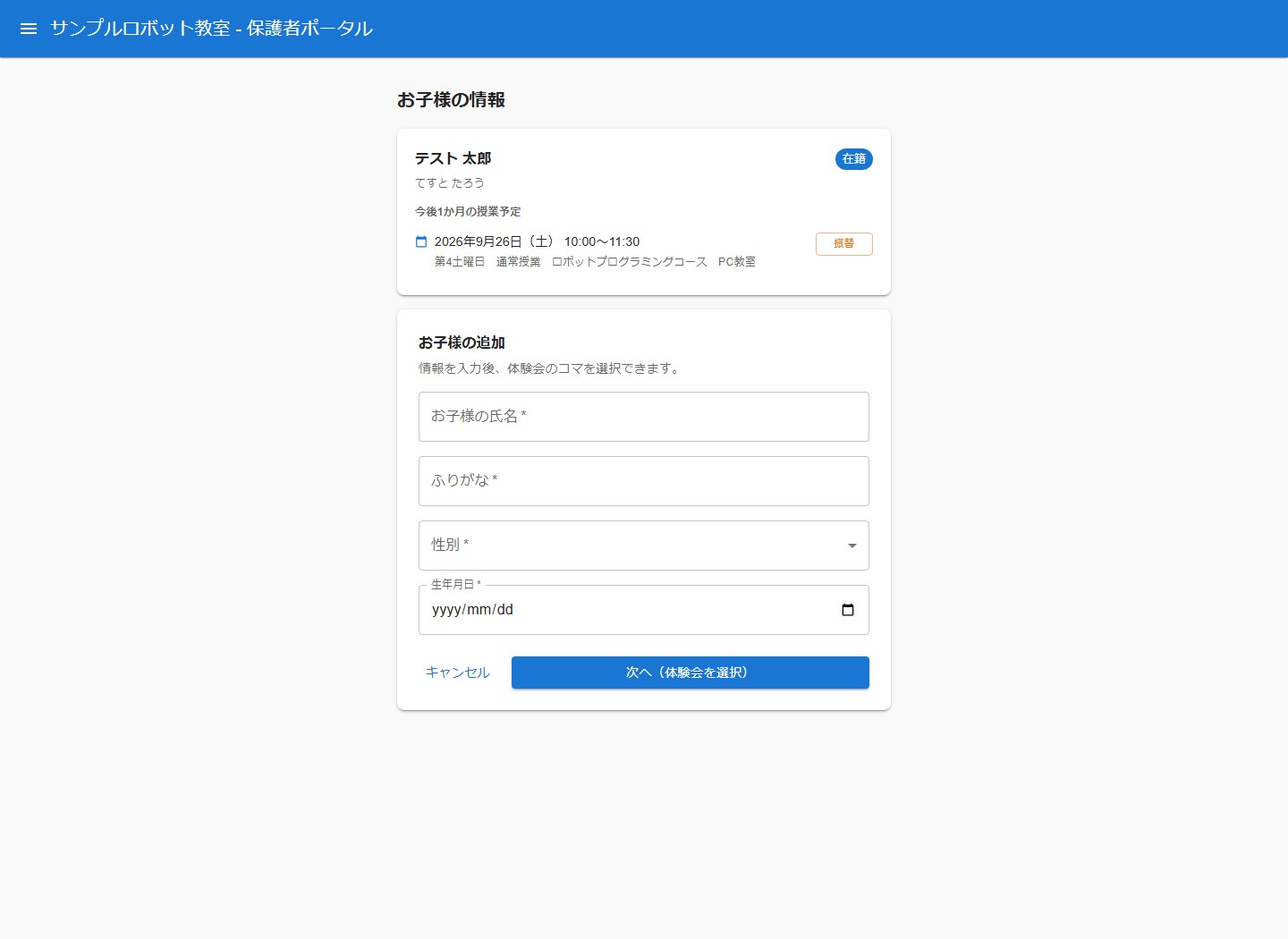The width and height of the screenshot is (1288, 939).
Task: Focus the ふりがな input field
Action: pyautogui.click(x=644, y=481)
